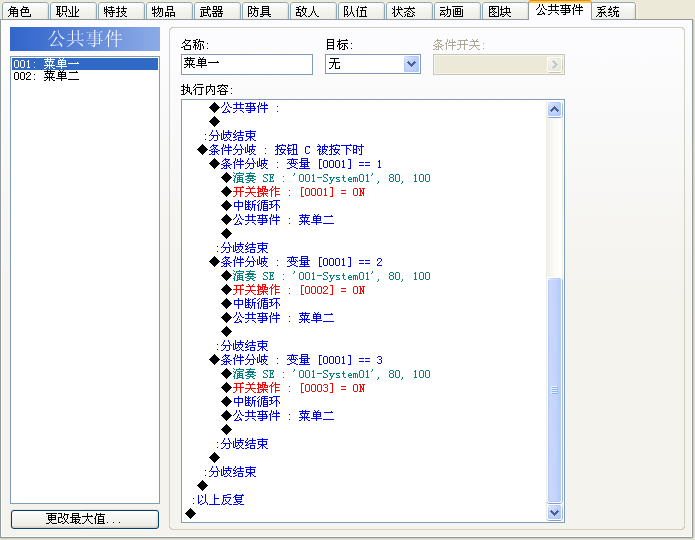The height and width of the screenshot is (540, 695).
Task: Click scroll down arrow of event list
Action: tap(554, 513)
